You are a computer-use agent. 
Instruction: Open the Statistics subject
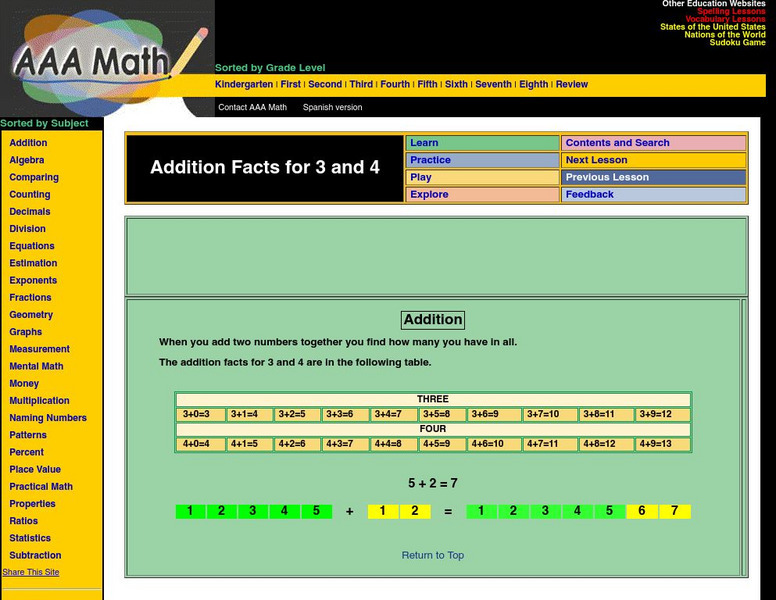tap(30, 538)
